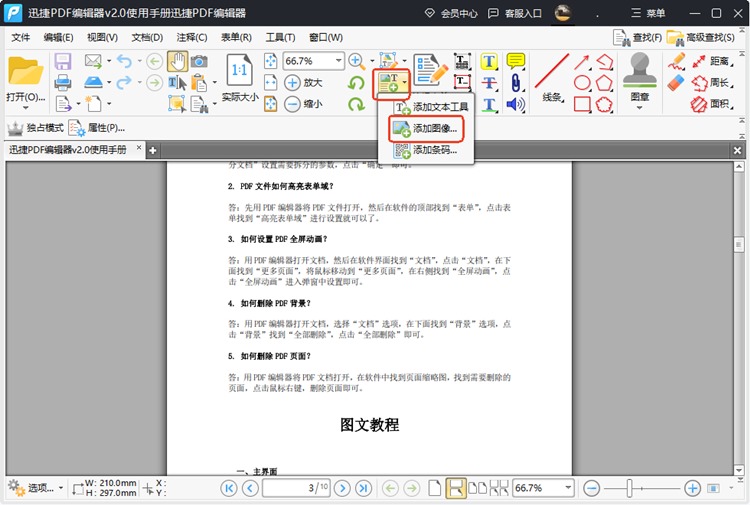The width and height of the screenshot is (750, 505).
Task: Attach a file with the paperclip icon
Action: point(516,83)
